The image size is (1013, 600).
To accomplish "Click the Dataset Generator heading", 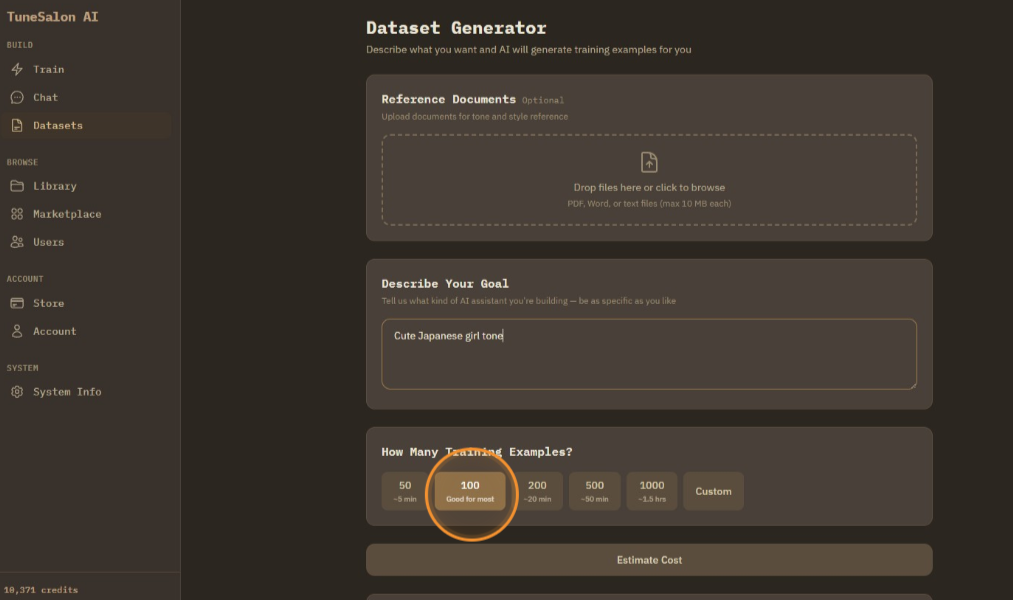I will tap(456, 28).
